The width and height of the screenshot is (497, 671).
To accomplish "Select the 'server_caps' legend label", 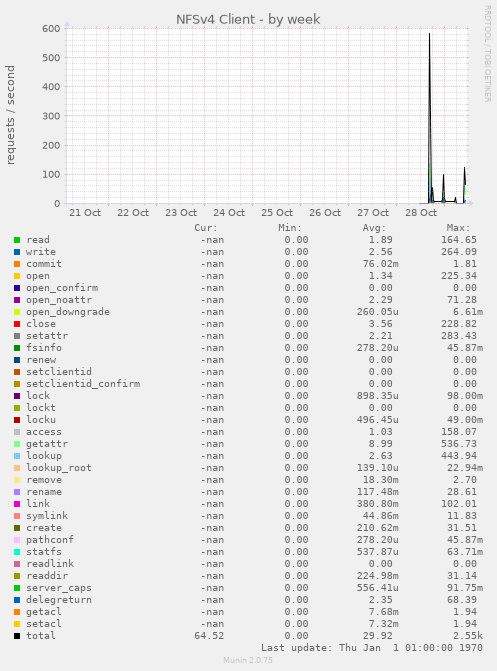I will 59,588.
